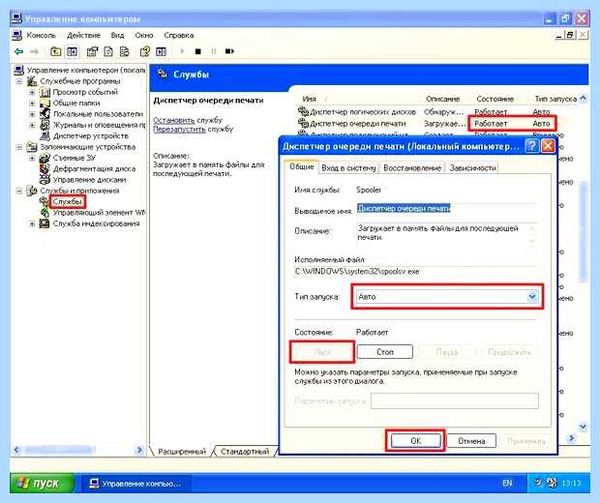This screenshot has height=503, width=600.
Task: Select the Общие папки tree icon
Action: point(45,103)
